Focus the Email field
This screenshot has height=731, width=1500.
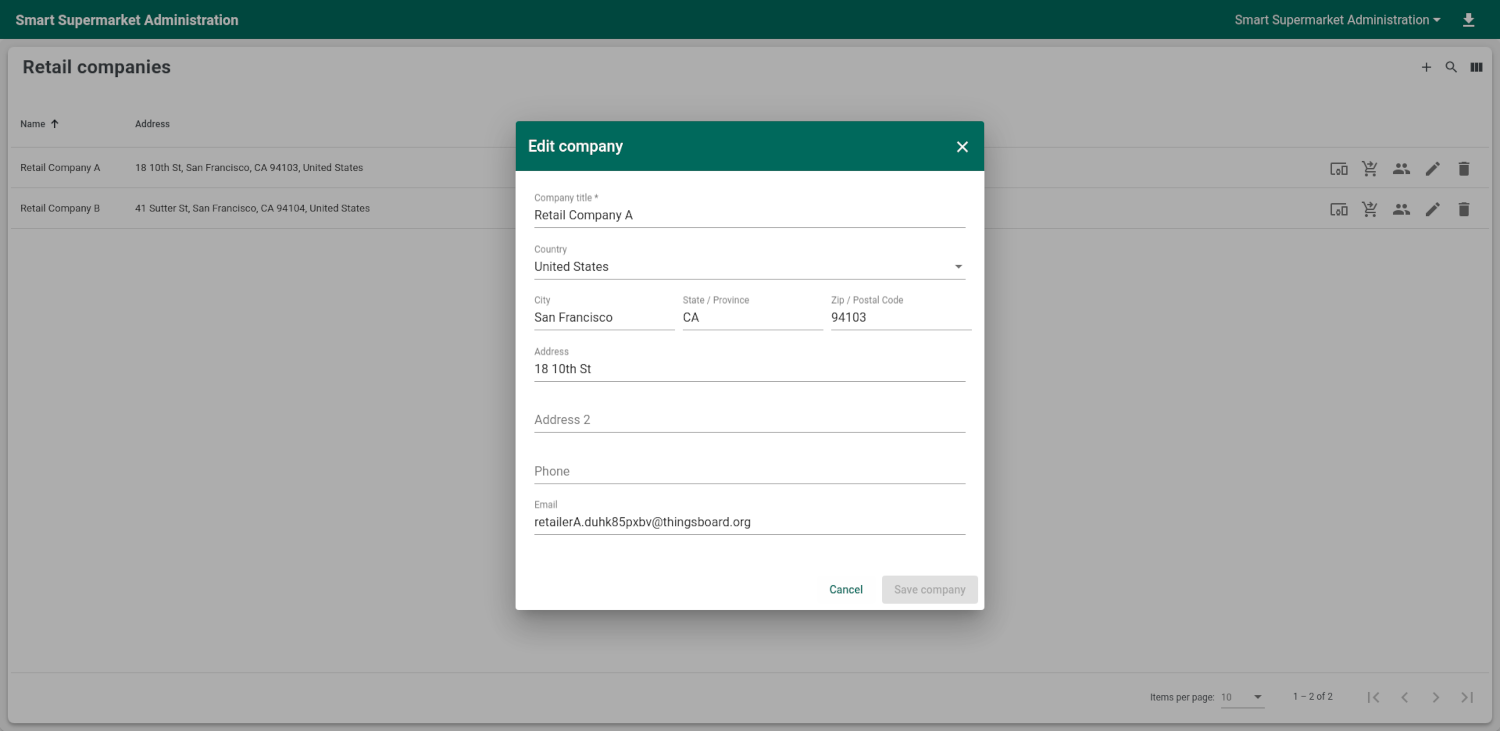pos(749,522)
